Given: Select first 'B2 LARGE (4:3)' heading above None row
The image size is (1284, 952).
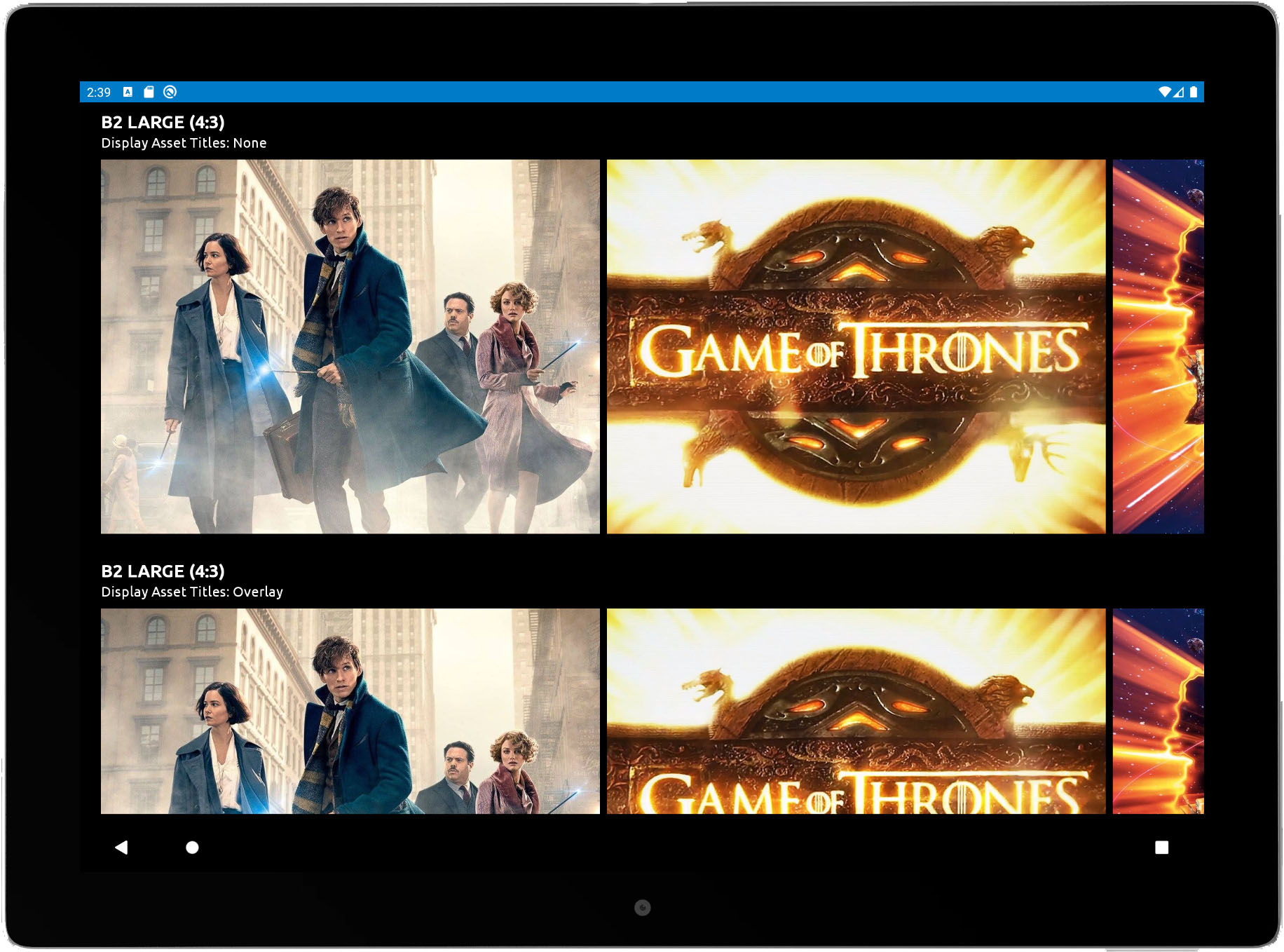Looking at the screenshot, I should tap(163, 122).
